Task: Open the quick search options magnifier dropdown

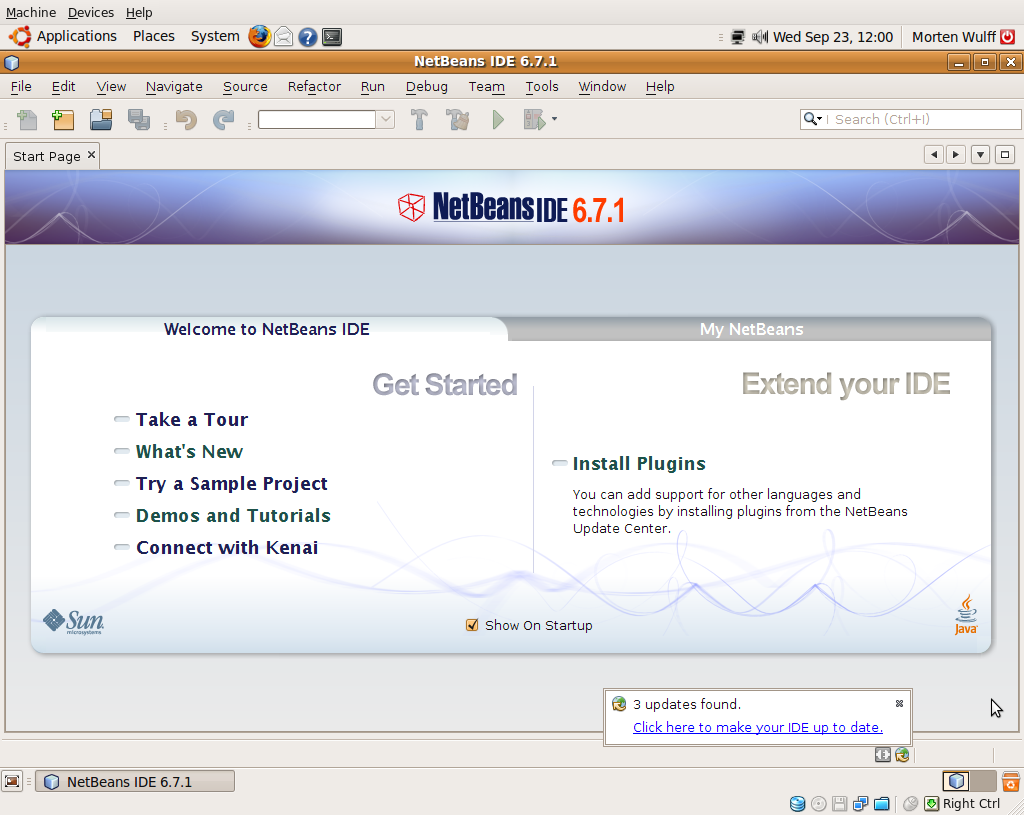Action: (812, 119)
